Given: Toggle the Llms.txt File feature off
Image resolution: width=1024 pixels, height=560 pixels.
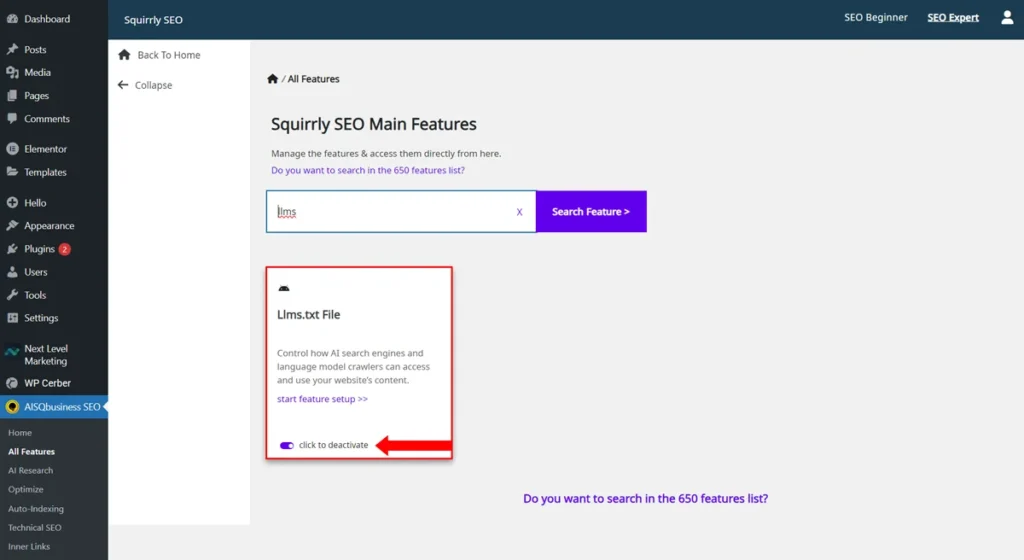Looking at the screenshot, I should point(287,445).
